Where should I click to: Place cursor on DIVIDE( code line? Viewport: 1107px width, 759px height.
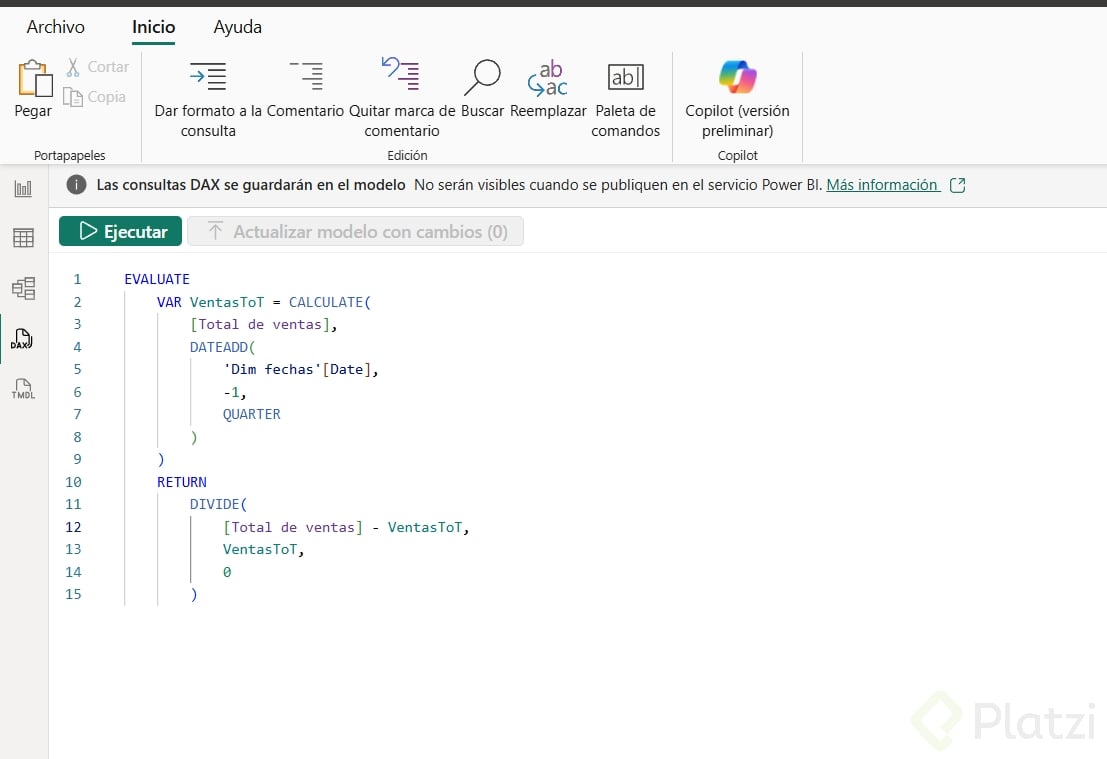[x=218, y=504]
